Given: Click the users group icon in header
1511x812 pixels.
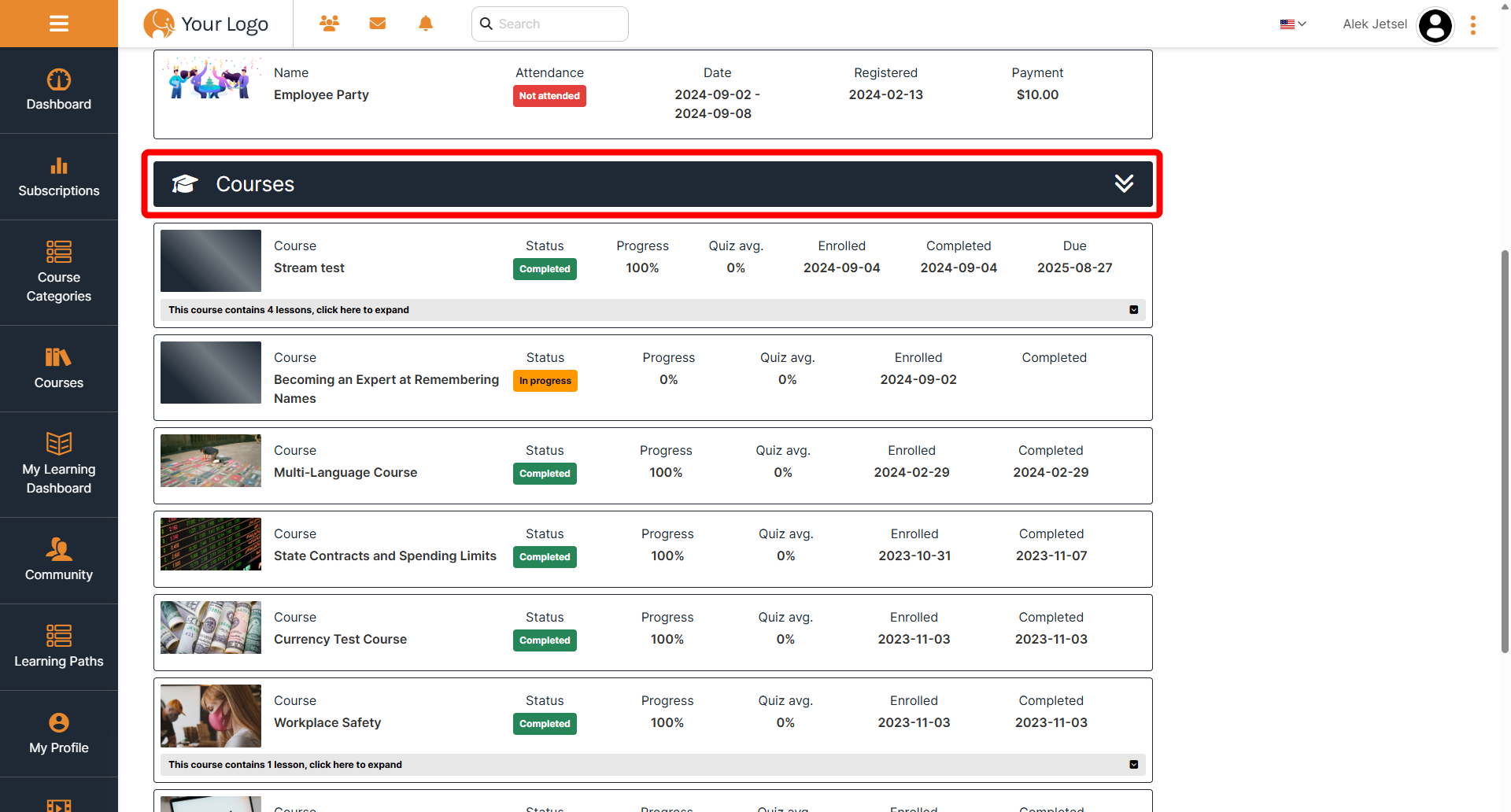Looking at the screenshot, I should pos(329,24).
